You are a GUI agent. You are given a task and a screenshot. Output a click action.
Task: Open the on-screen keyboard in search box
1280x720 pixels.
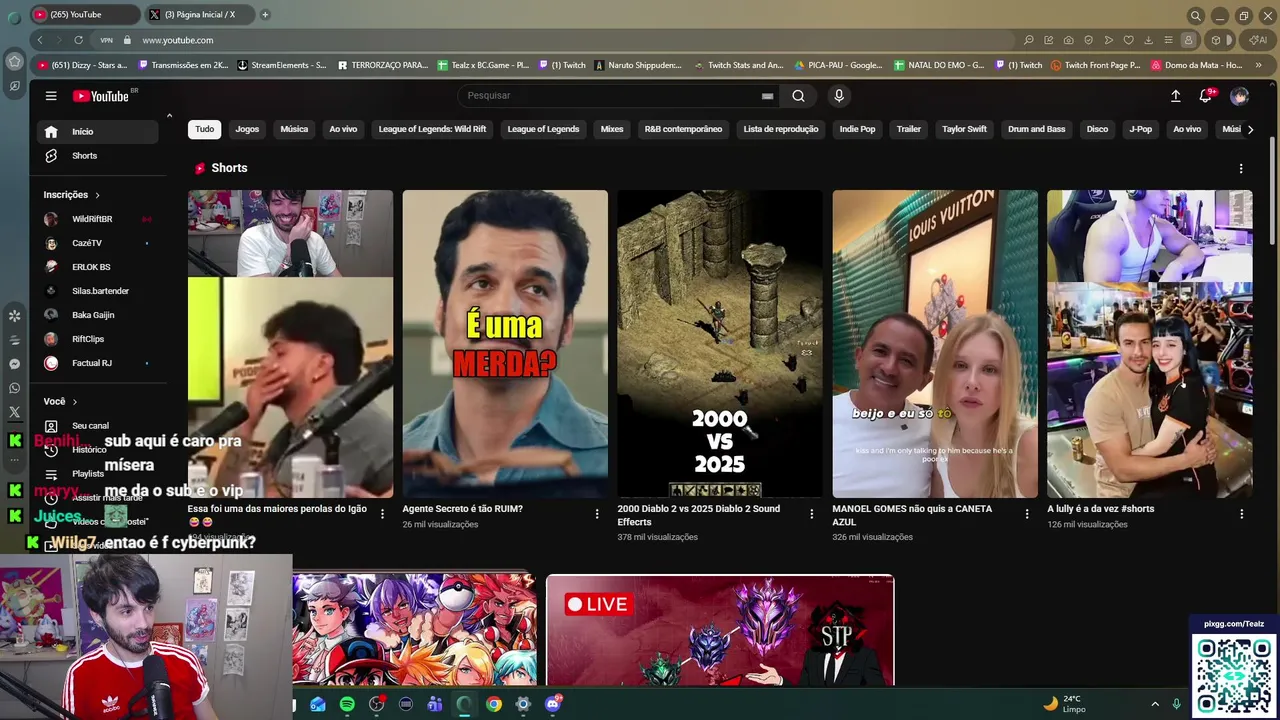pos(767,96)
